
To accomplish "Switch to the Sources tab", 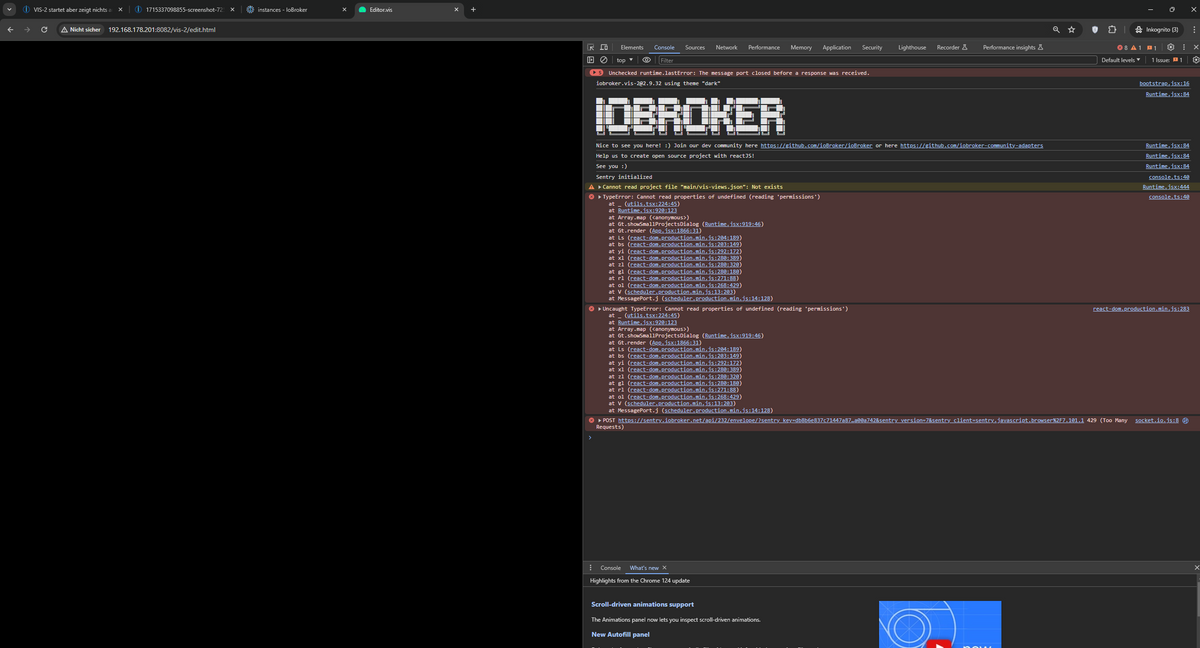I will 694,47.
